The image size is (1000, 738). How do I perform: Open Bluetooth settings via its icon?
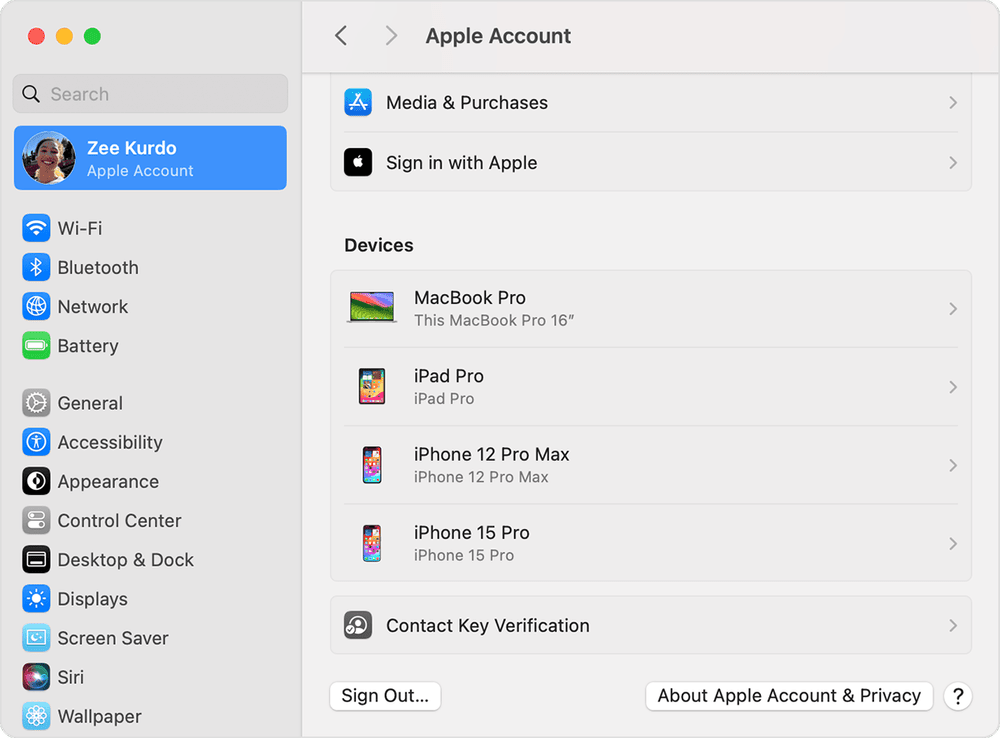coord(37,267)
